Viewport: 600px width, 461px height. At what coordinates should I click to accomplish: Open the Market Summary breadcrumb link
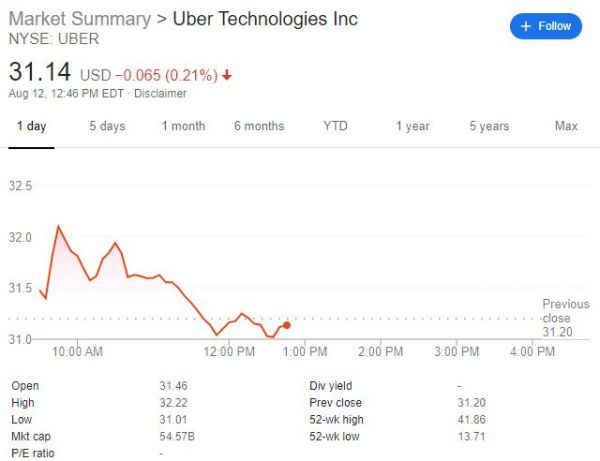[x=78, y=19]
